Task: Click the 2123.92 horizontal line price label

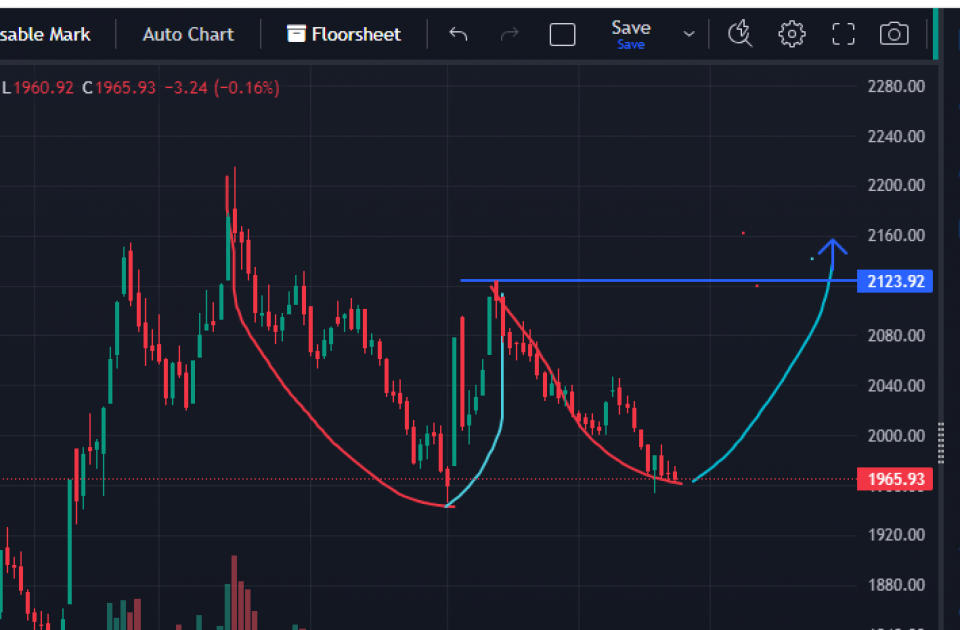Action: click(x=894, y=281)
